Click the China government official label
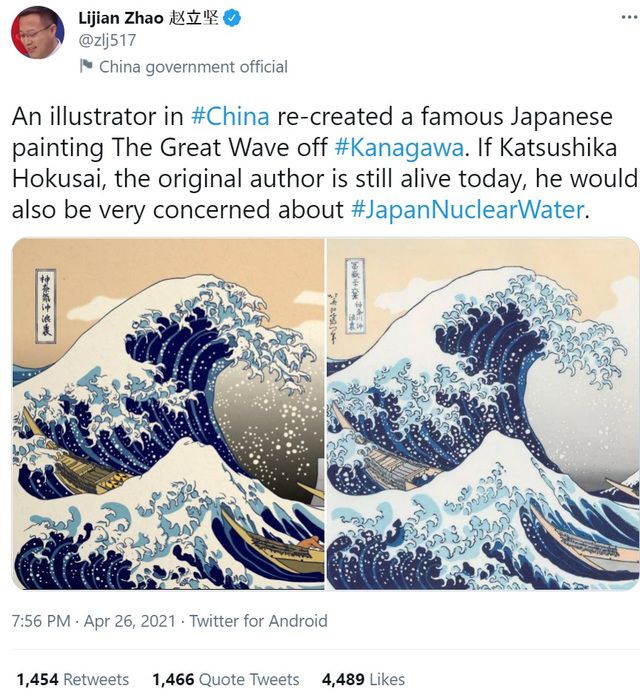This screenshot has width=640, height=700. click(x=193, y=67)
